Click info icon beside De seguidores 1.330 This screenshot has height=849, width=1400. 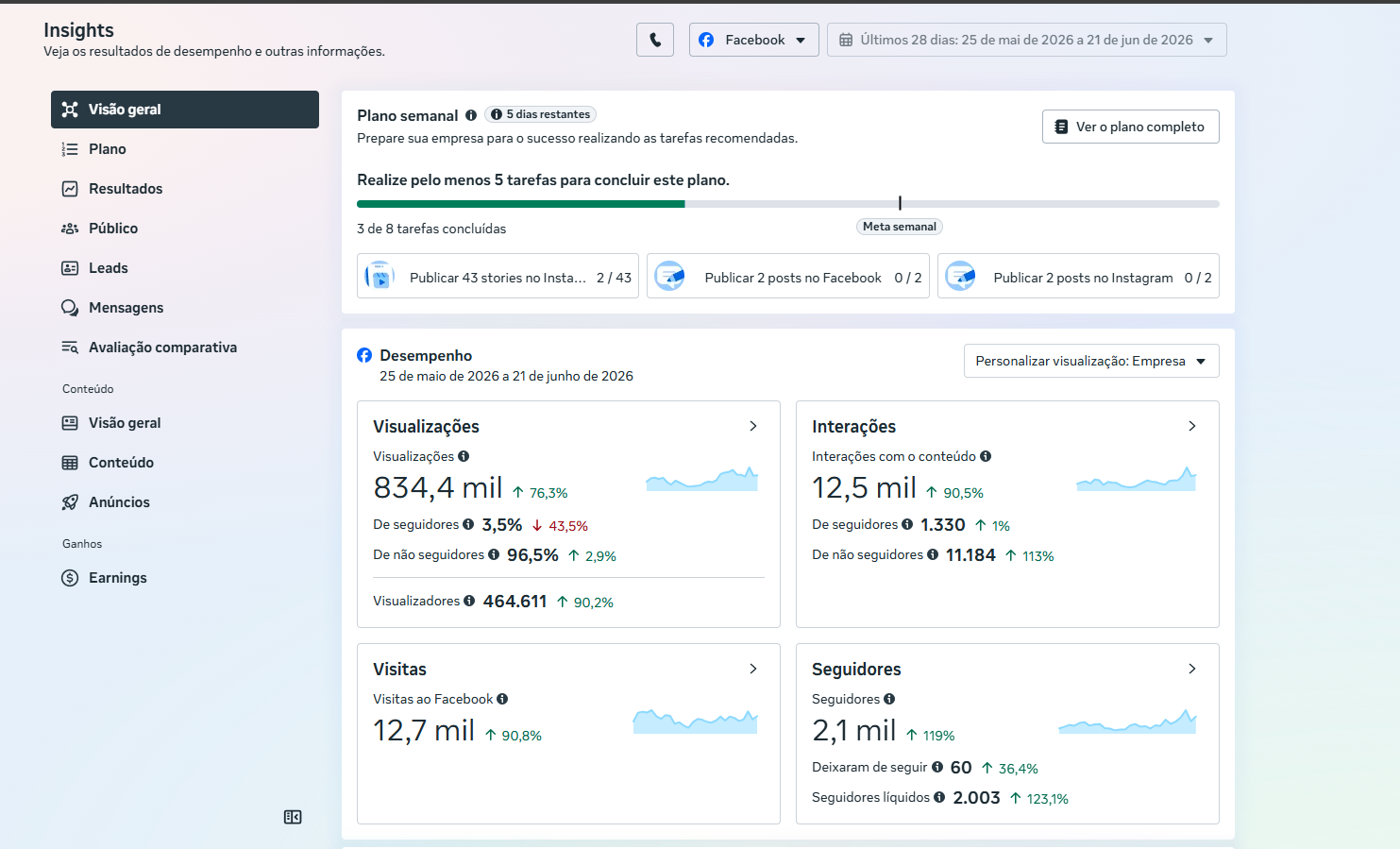click(x=907, y=524)
